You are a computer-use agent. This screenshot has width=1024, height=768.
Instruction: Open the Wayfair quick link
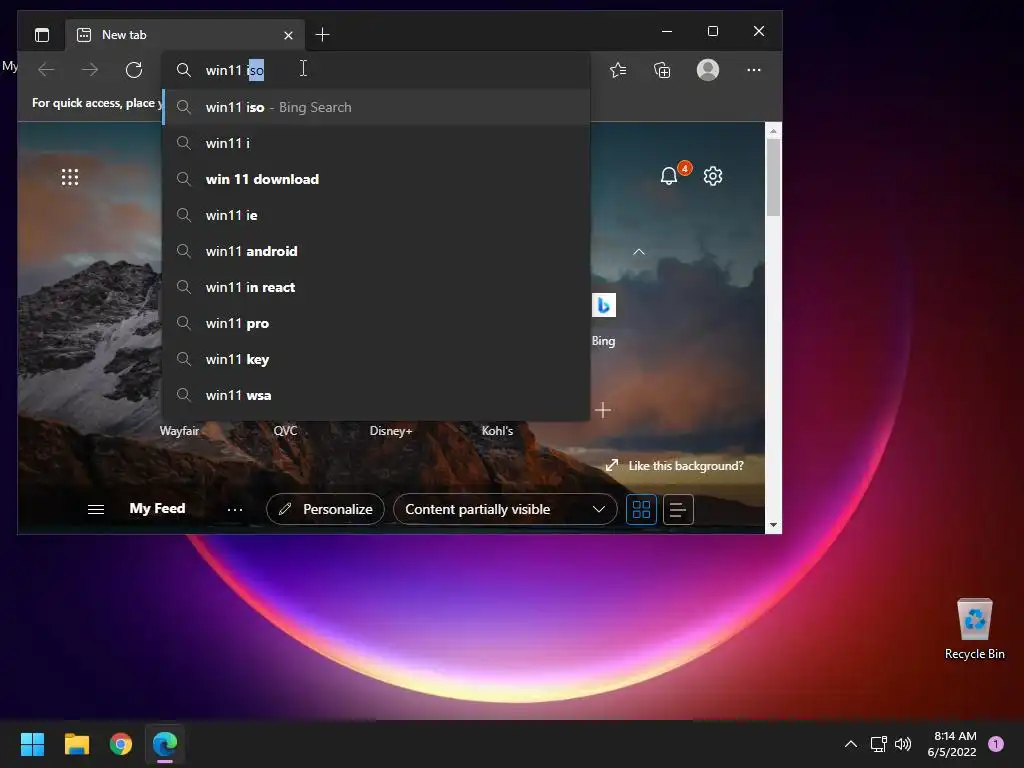[179, 431]
